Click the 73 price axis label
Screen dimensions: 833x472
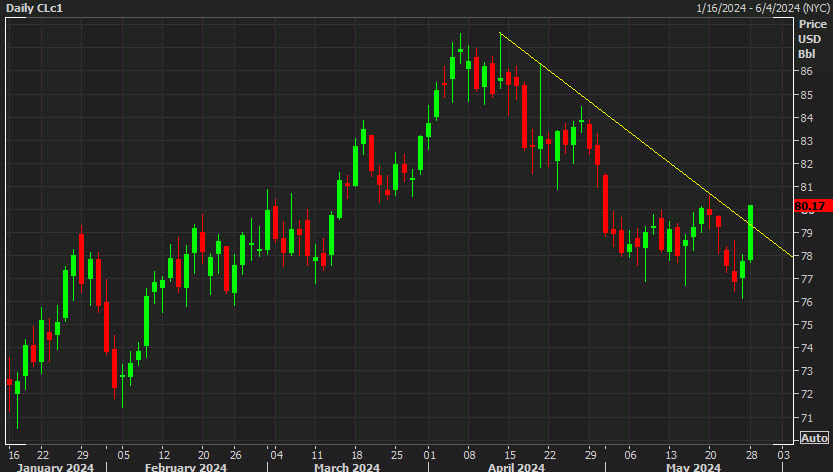coord(806,371)
